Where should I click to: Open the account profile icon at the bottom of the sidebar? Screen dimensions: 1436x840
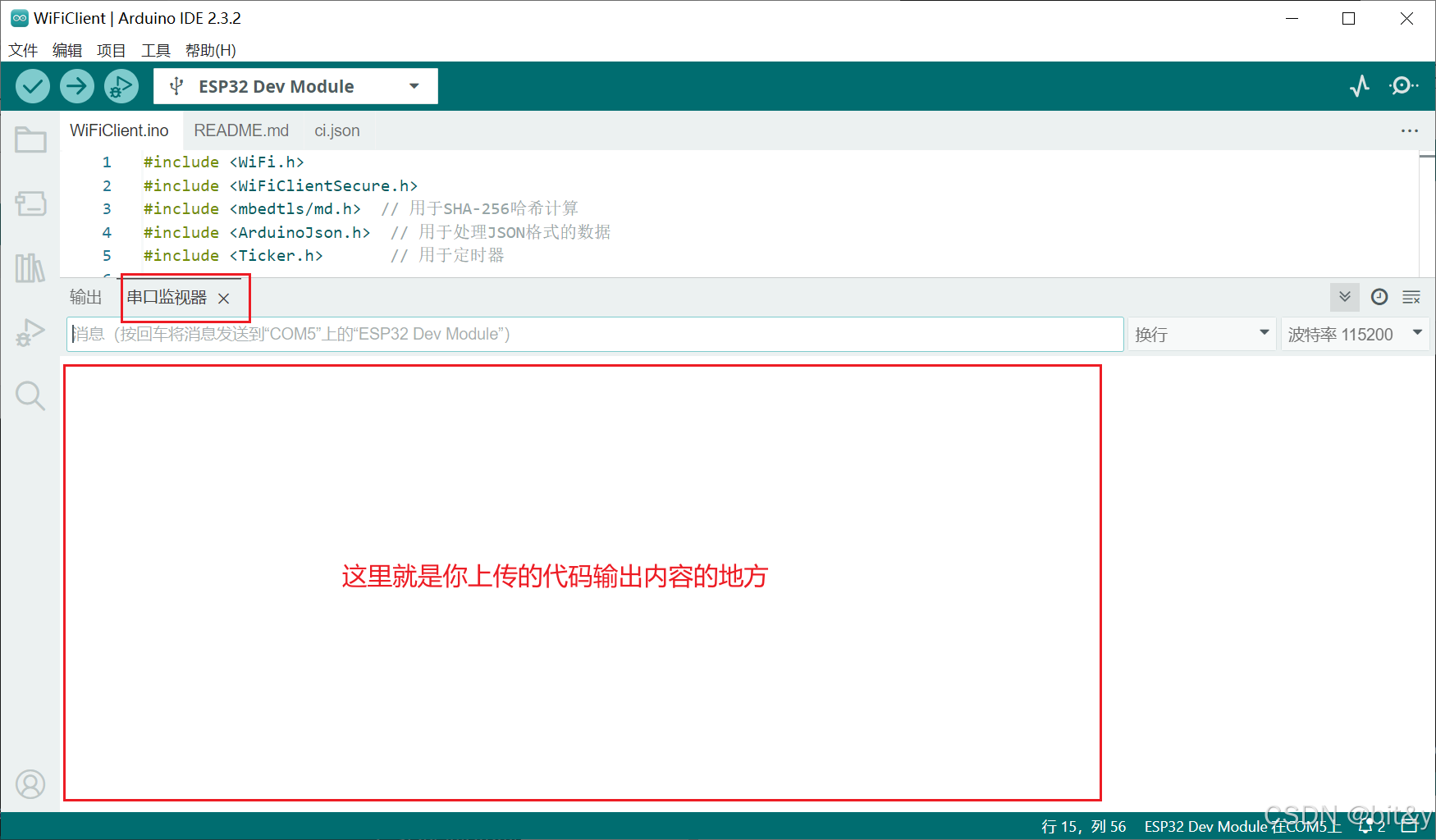tap(30, 784)
